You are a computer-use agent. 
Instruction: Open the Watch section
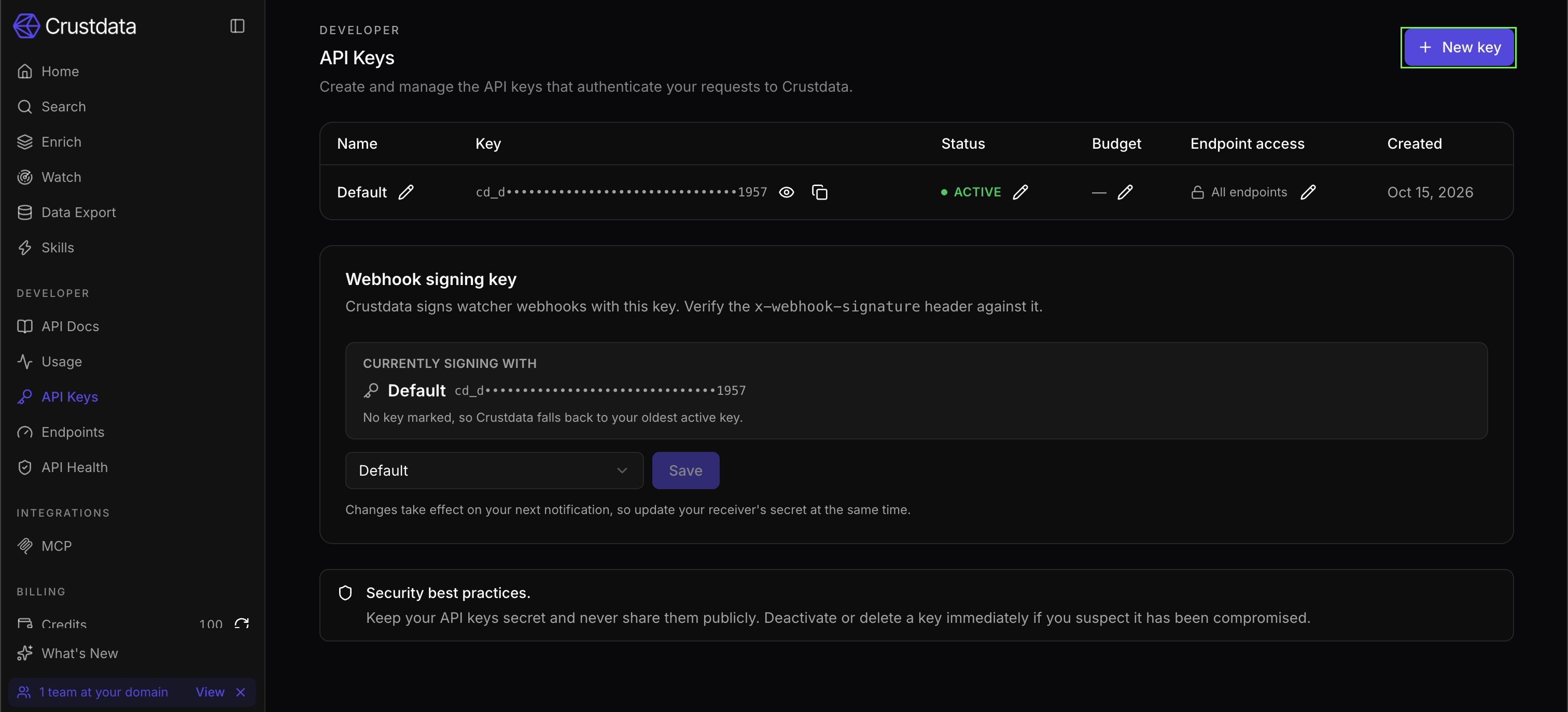(61, 177)
